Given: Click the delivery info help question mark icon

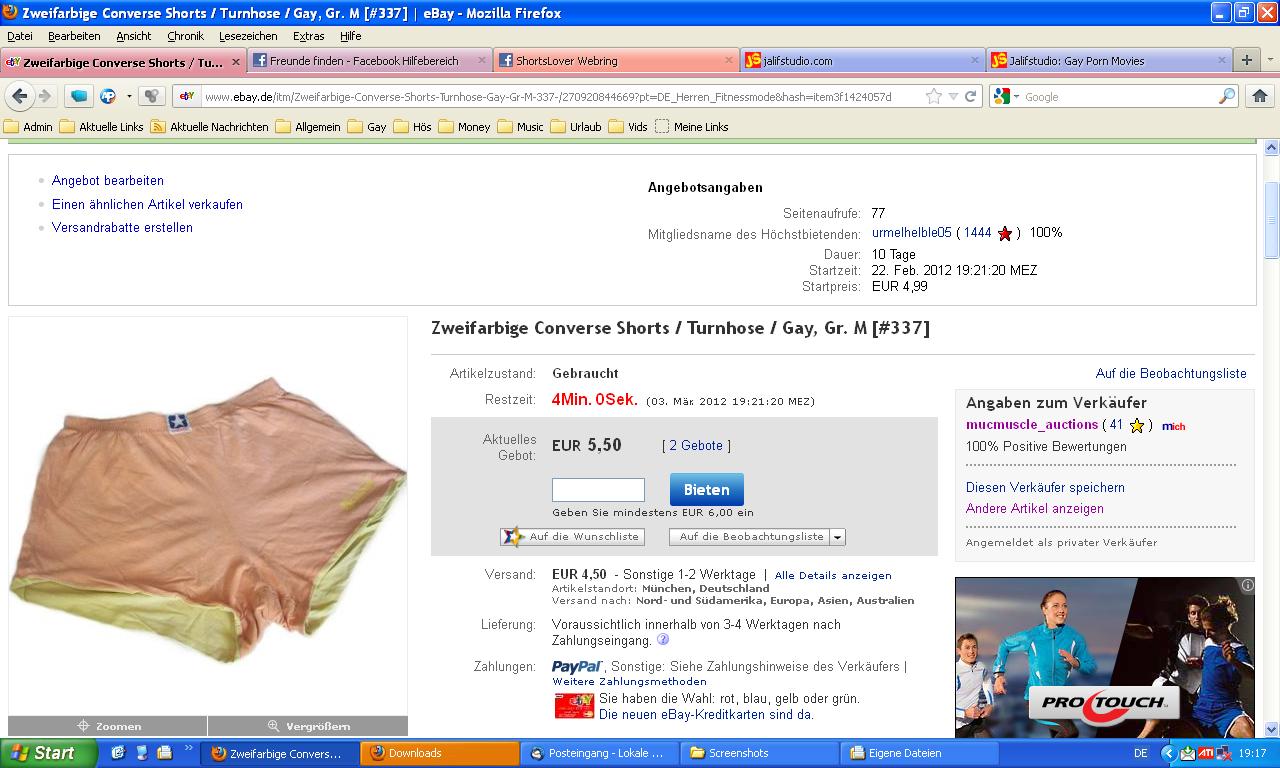Looking at the screenshot, I should [663, 640].
